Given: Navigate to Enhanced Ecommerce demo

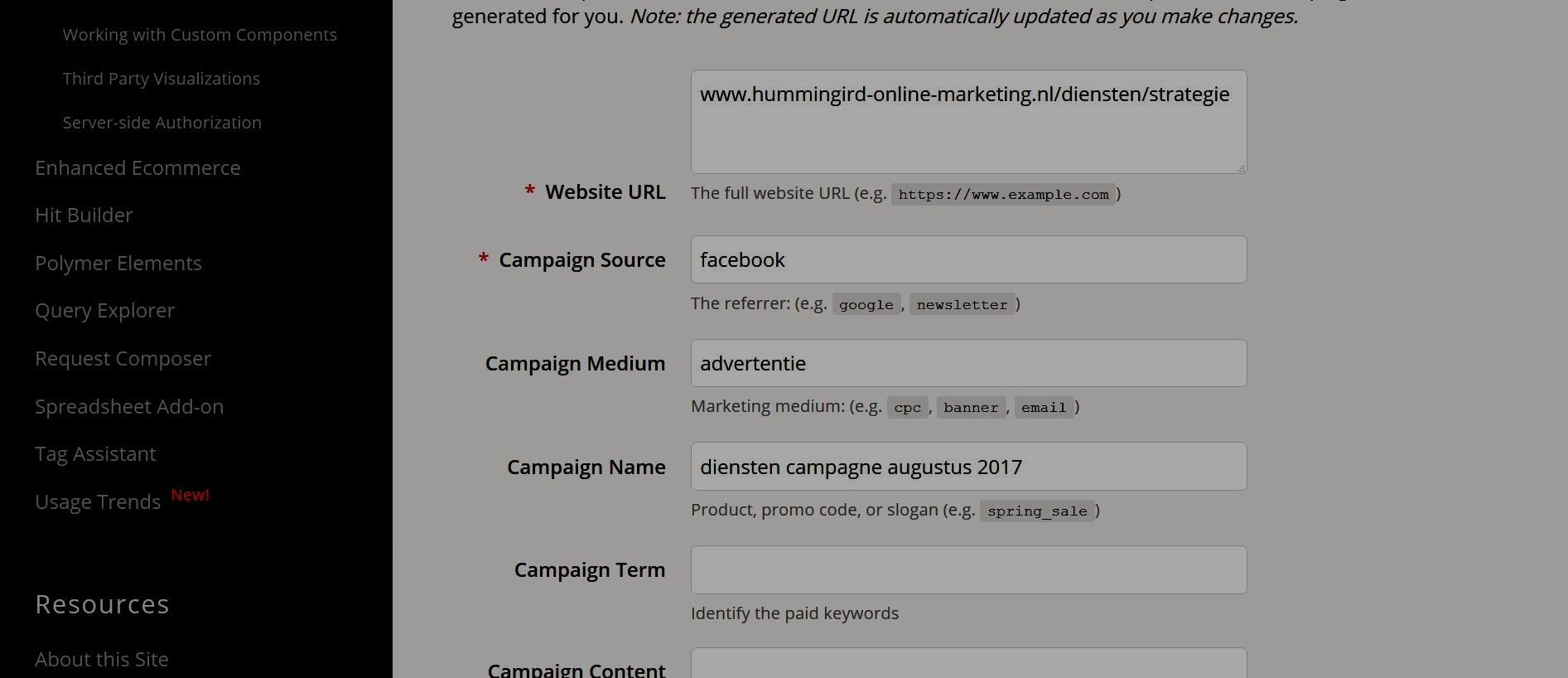Looking at the screenshot, I should 138,168.
